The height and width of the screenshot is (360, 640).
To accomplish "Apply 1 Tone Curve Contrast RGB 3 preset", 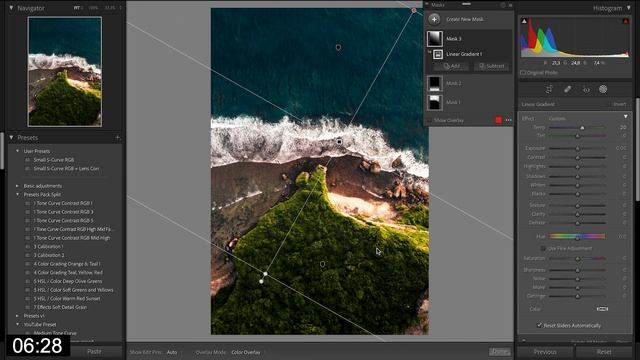I will pos(63,212).
